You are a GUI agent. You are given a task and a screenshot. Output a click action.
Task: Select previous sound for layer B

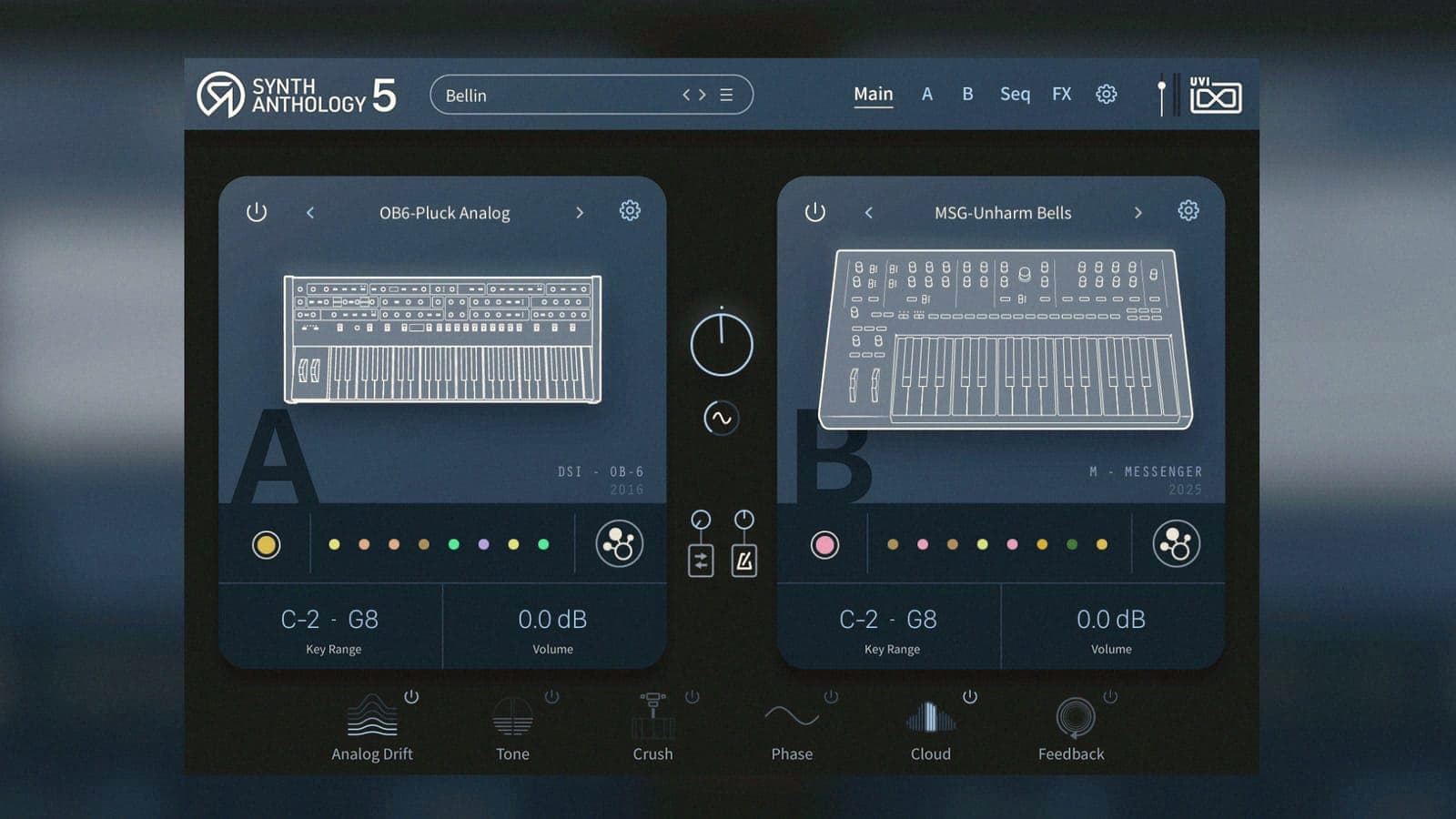869,212
